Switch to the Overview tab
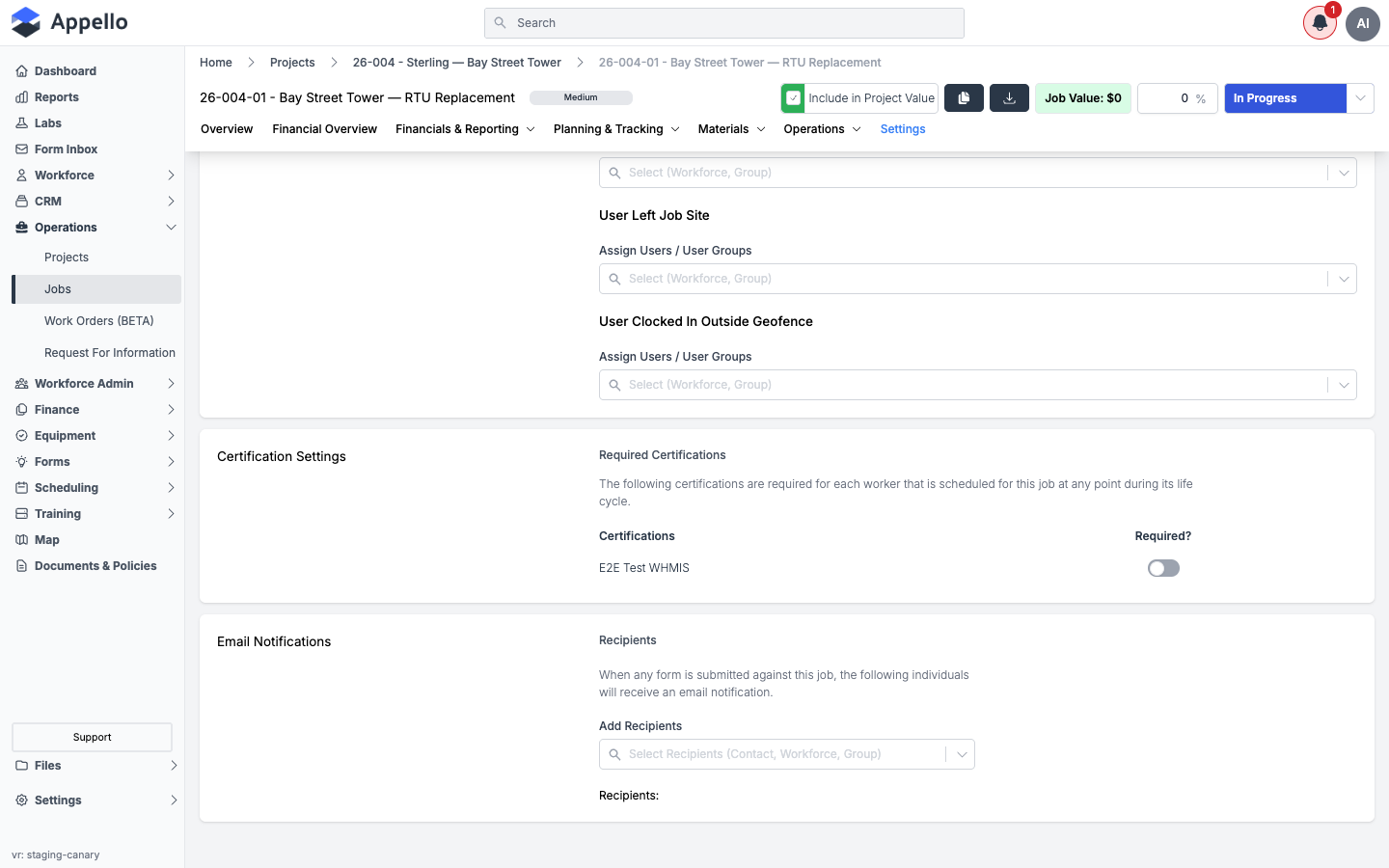This screenshot has width=1389, height=868. [x=227, y=129]
